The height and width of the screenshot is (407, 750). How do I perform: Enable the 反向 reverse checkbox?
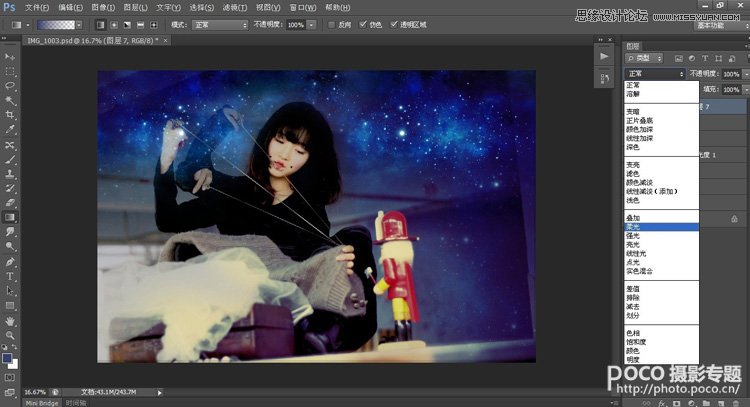coord(331,25)
